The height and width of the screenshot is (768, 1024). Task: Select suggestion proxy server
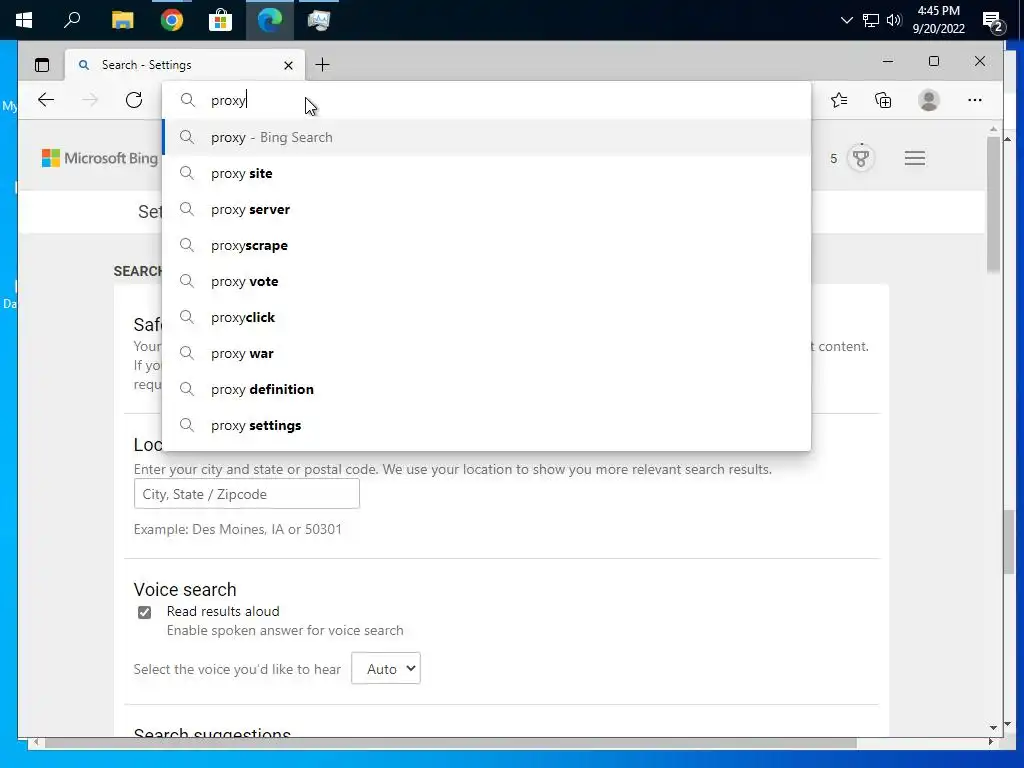[487, 209]
